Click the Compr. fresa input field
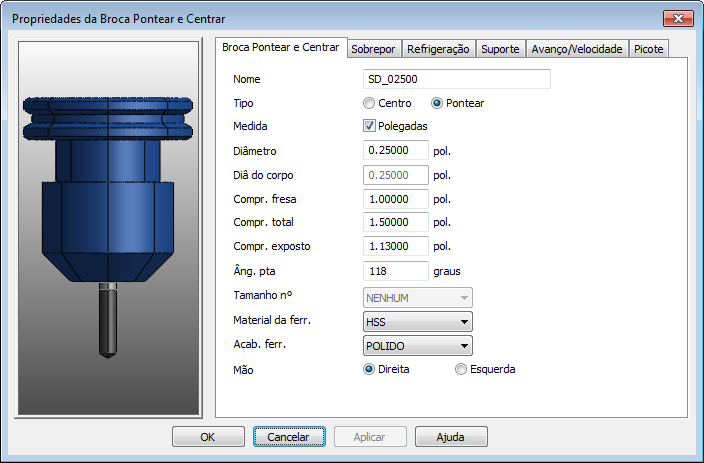The image size is (704, 463). pos(396,199)
